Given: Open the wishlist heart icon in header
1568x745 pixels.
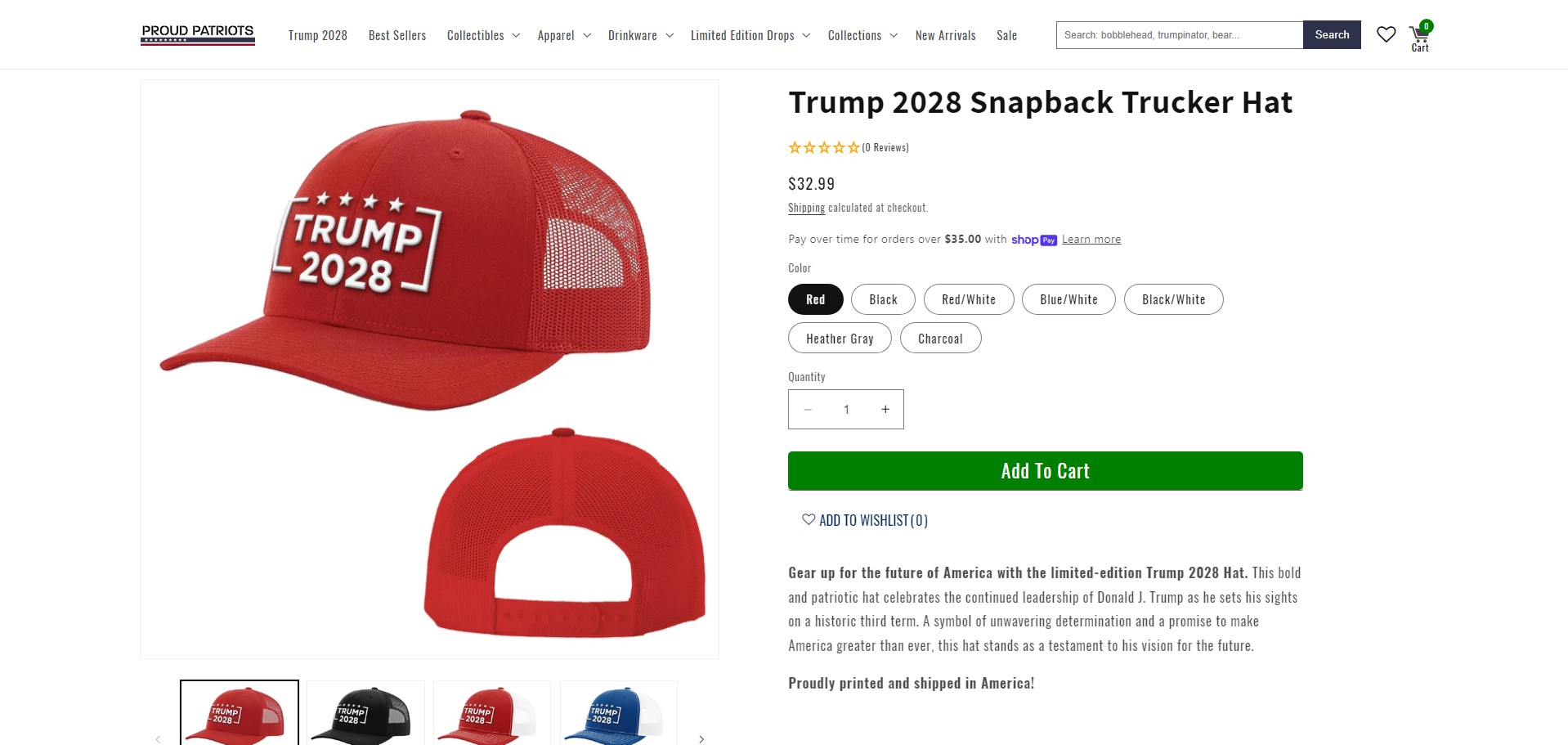Looking at the screenshot, I should [x=1386, y=34].
